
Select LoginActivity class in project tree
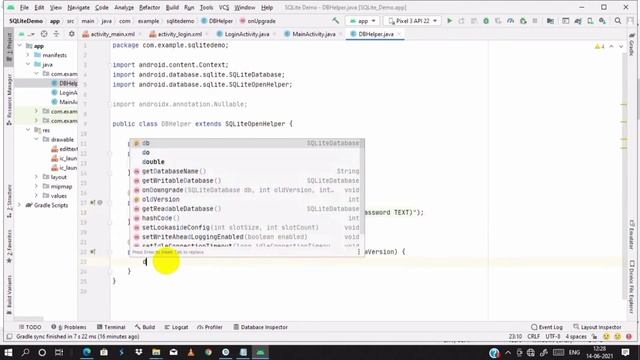[x=64, y=93]
